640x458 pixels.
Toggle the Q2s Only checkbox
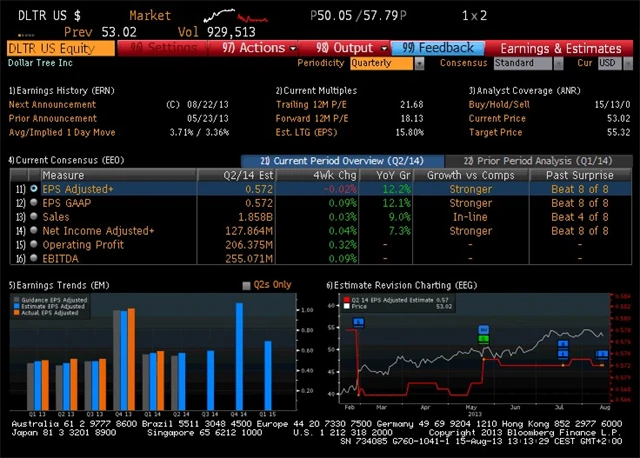[x=247, y=285]
